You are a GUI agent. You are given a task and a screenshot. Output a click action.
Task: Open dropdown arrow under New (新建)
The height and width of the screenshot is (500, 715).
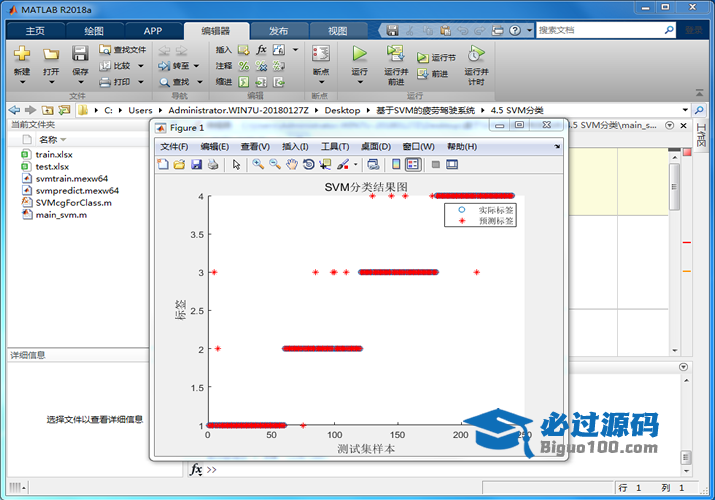pyautogui.click(x=22, y=82)
